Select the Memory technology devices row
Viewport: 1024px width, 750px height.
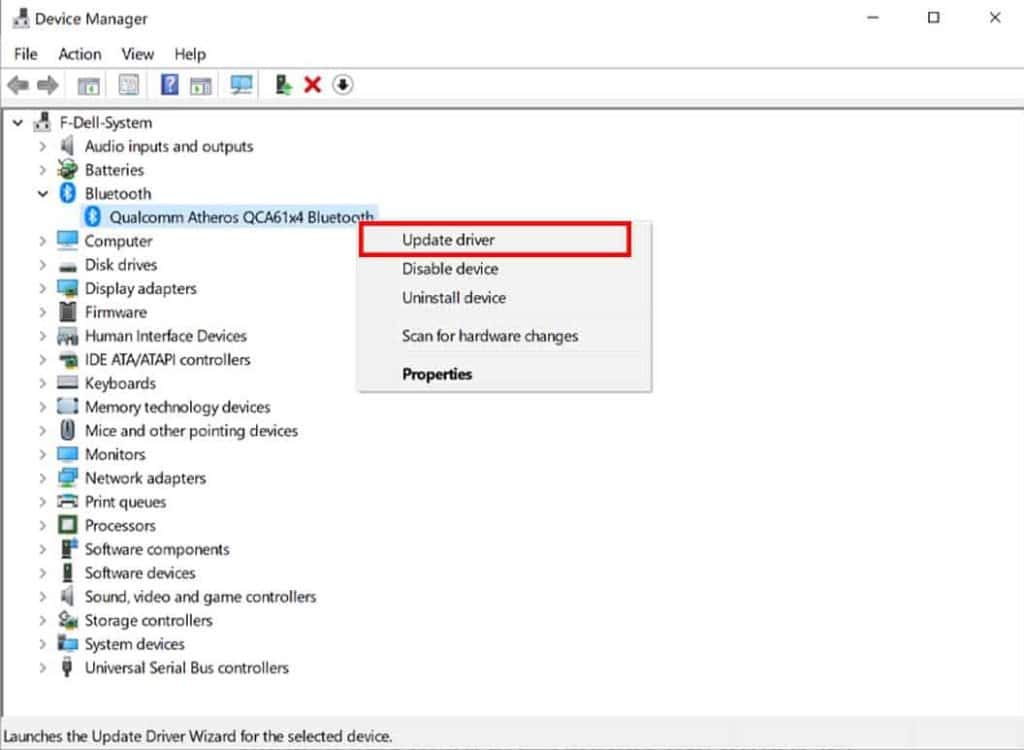[x=178, y=406]
